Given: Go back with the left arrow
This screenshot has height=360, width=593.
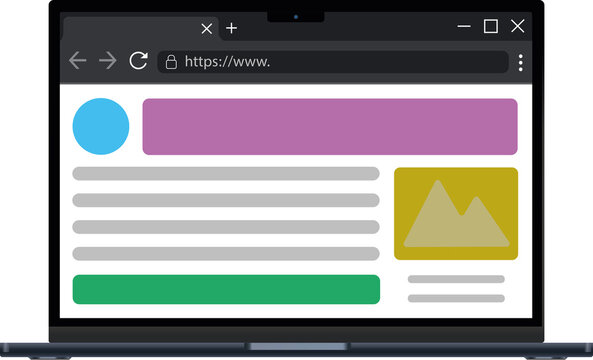Looking at the screenshot, I should 78,61.
